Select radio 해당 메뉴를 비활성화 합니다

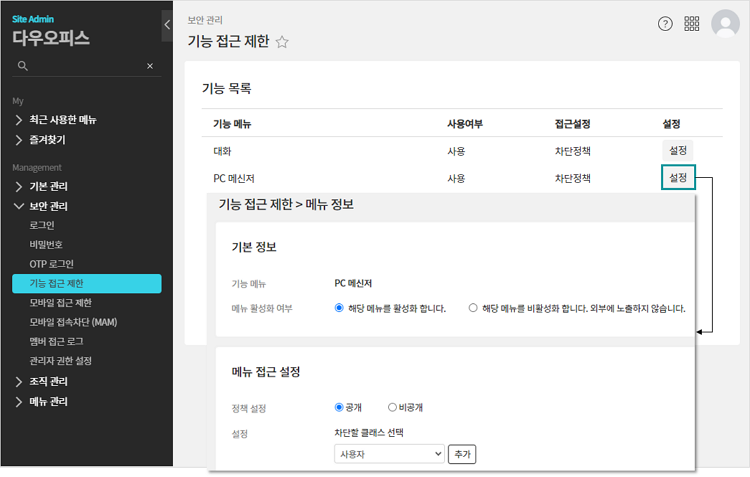473,308
